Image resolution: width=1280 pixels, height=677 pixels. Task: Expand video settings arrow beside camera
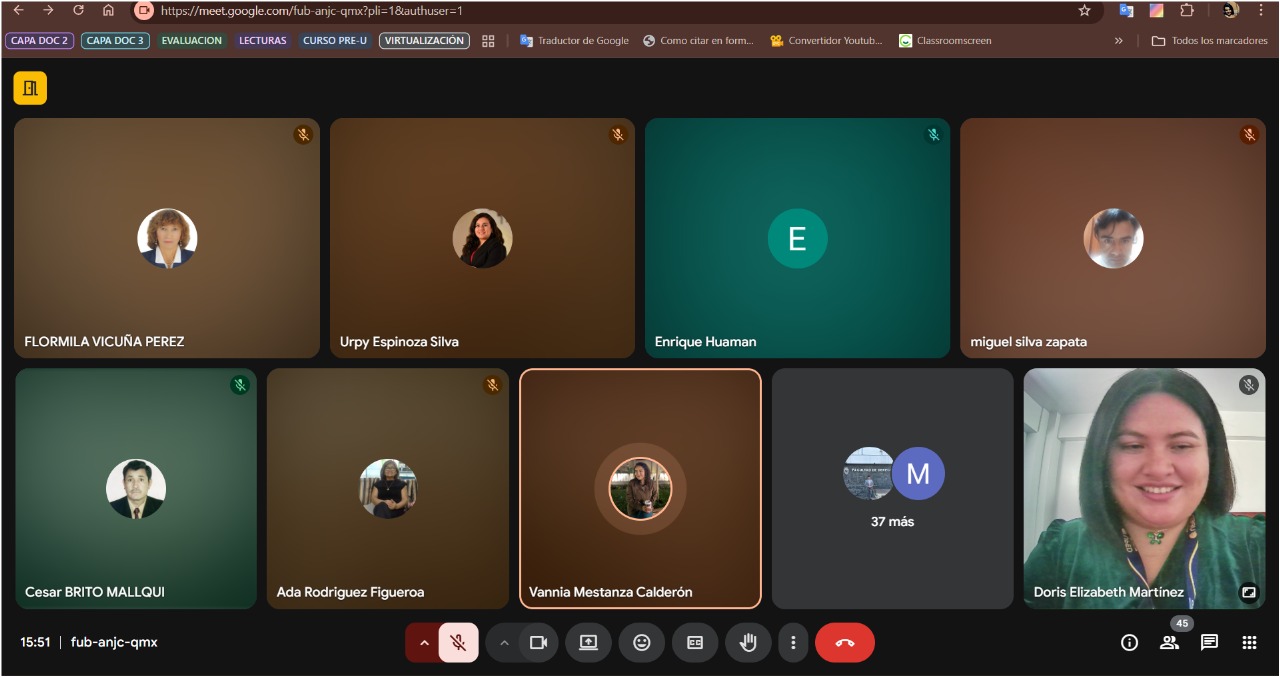point(504,643)
